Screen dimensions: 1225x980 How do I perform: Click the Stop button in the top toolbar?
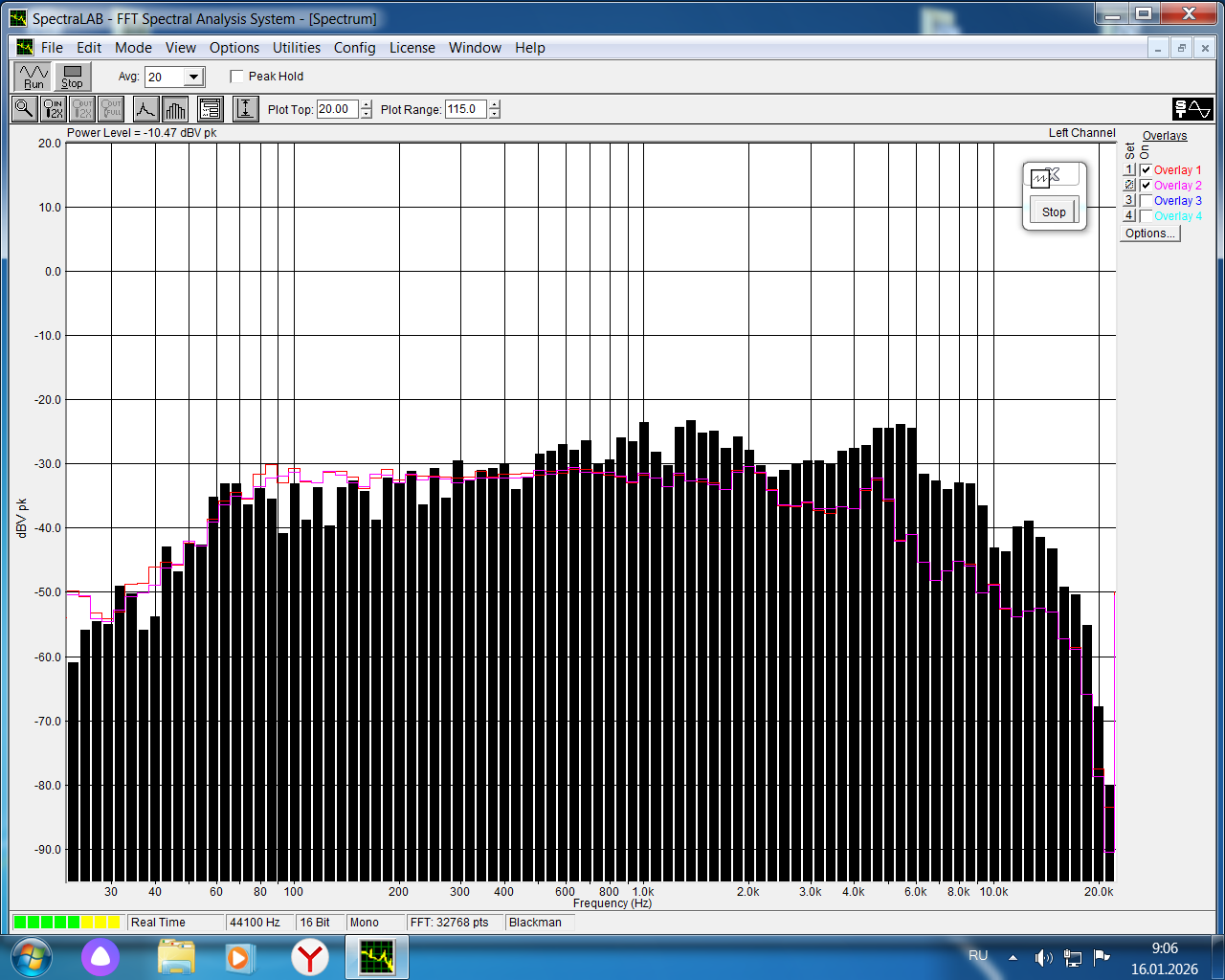pos(73,77)
